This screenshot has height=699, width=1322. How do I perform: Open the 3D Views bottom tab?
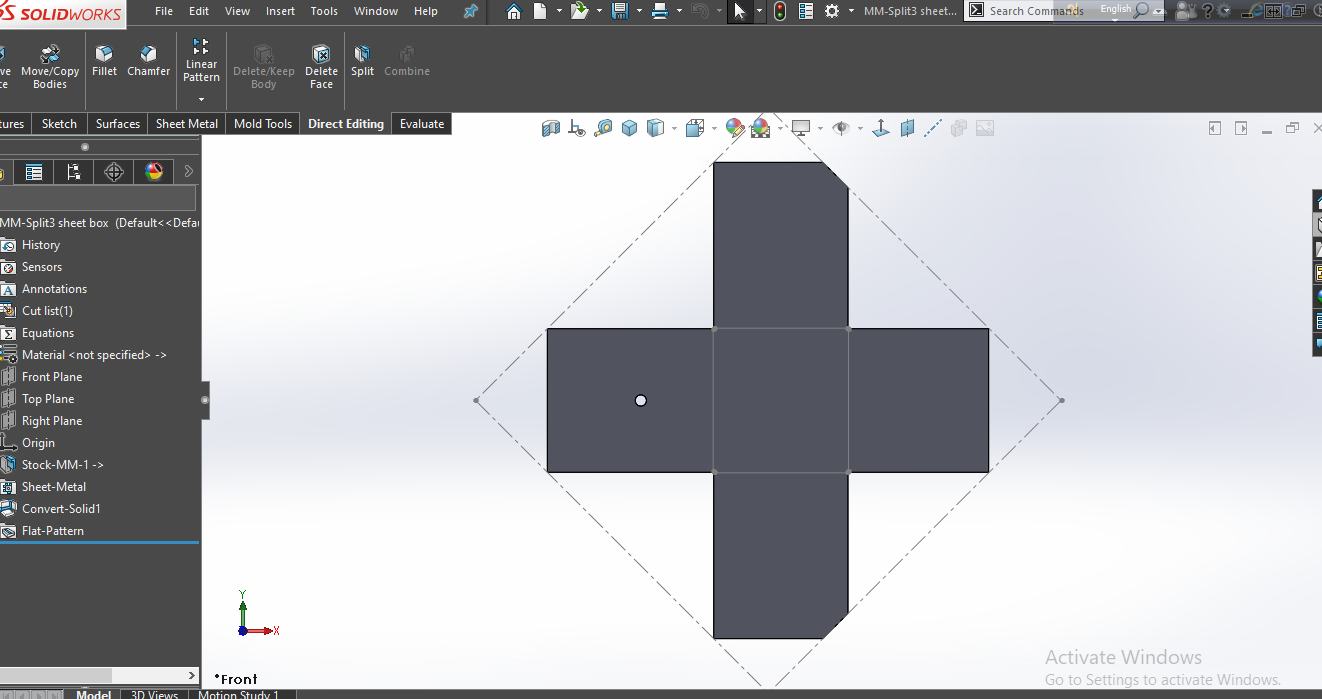(x=155, y=694)
